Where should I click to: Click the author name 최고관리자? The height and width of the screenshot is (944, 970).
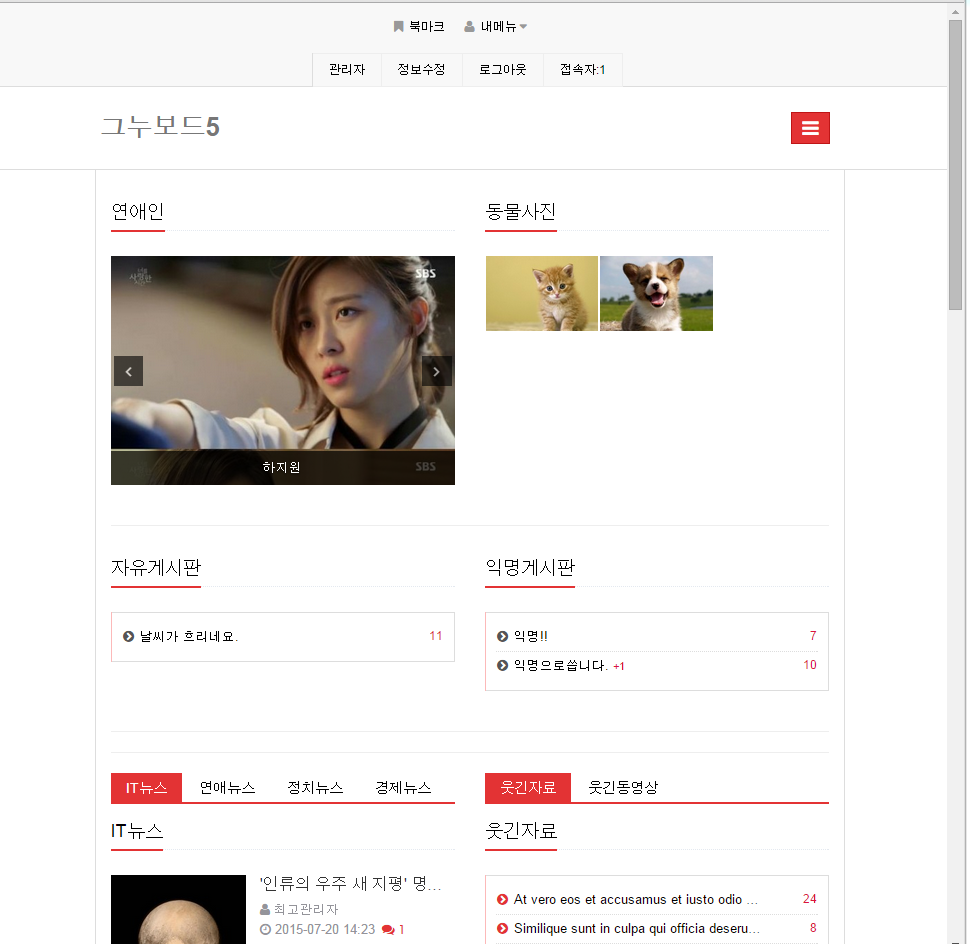[x=306, y=909]
